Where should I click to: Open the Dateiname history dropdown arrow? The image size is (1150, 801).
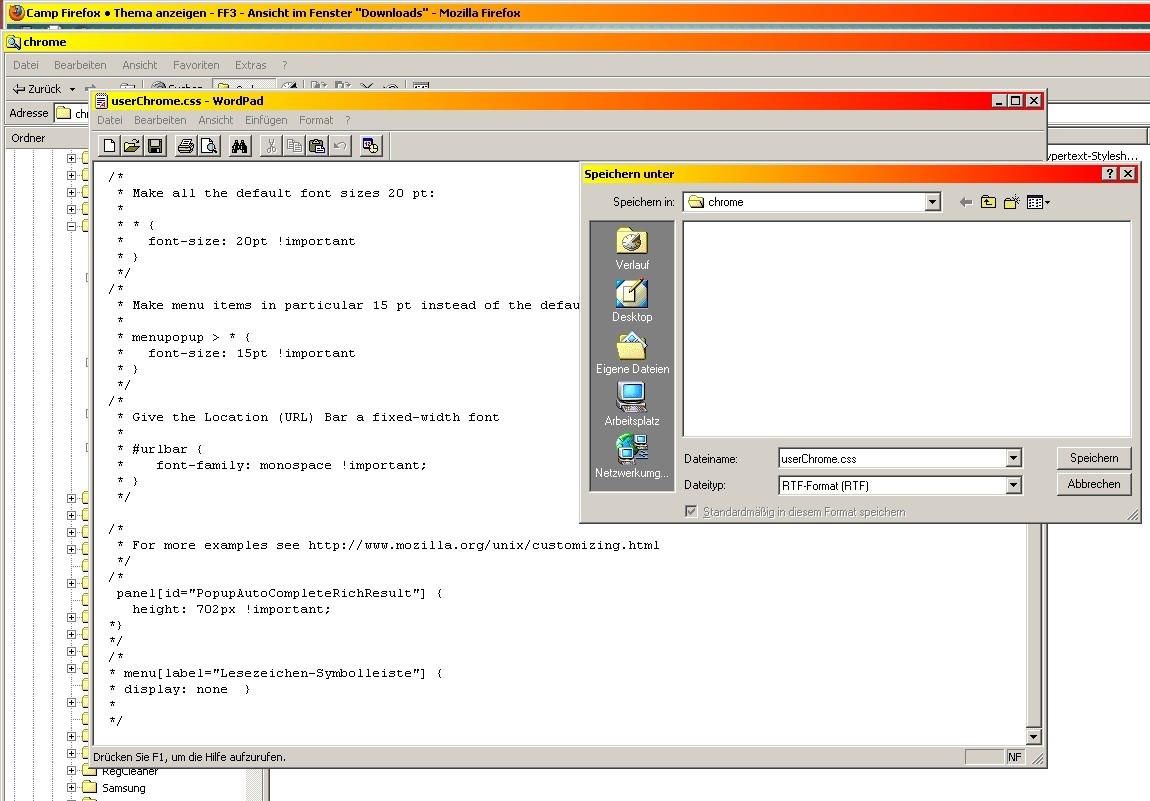coord(1013,458)
